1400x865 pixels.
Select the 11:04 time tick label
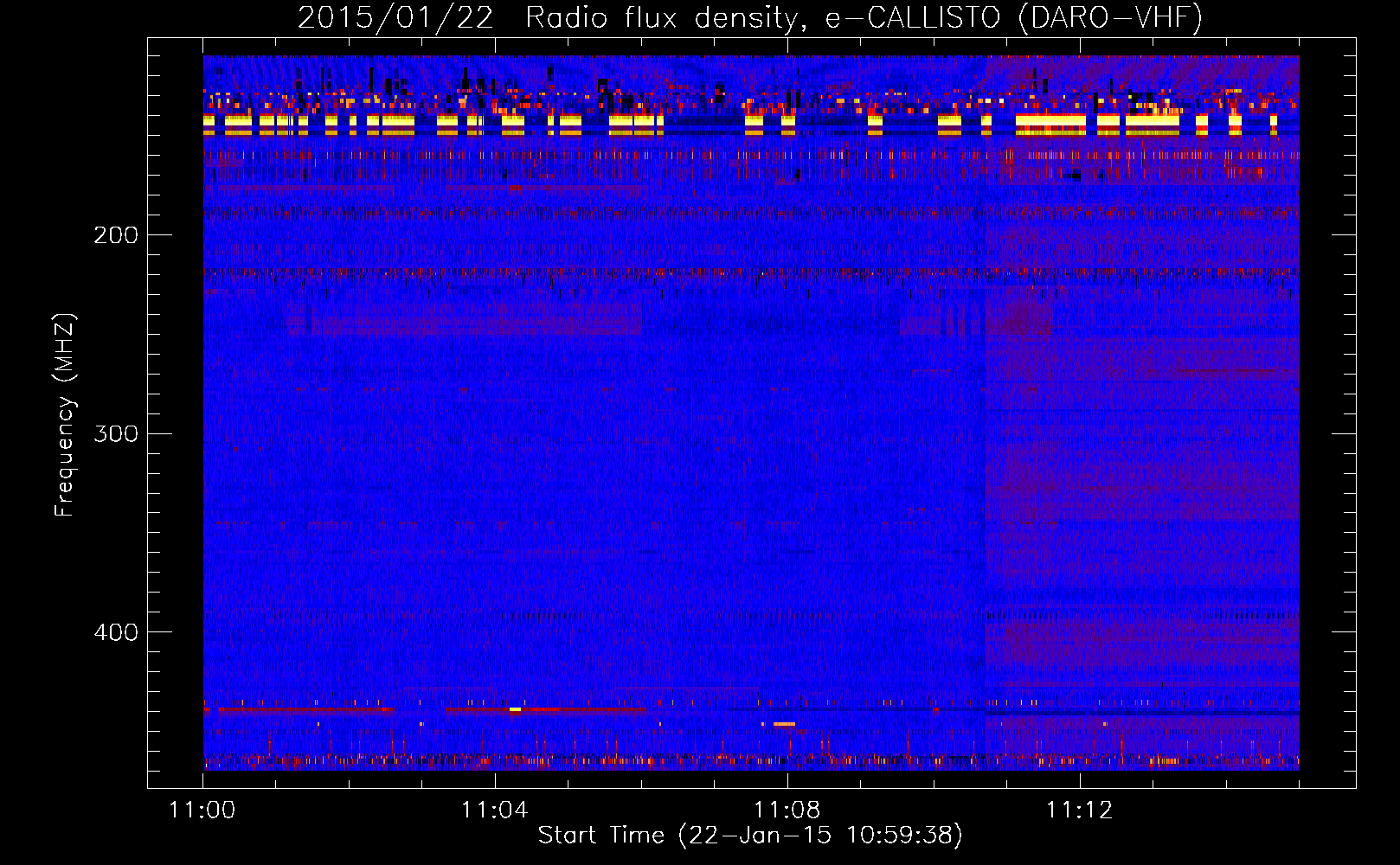pos(495,810)
